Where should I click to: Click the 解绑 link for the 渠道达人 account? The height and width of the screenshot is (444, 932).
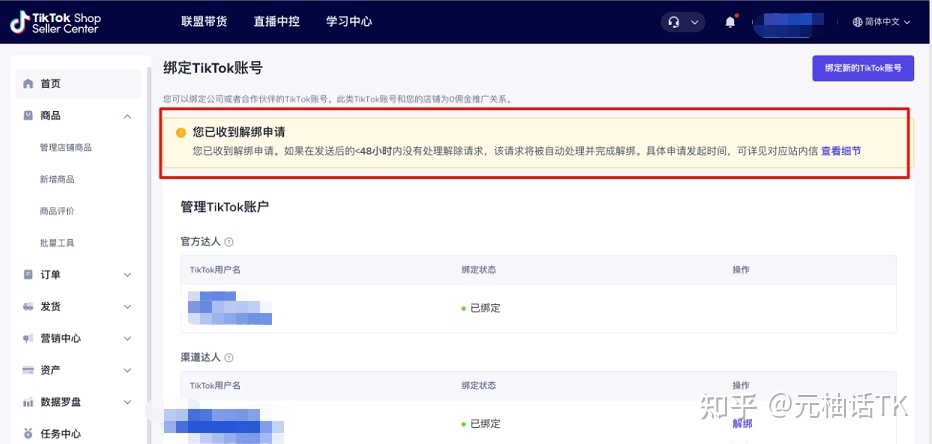pos(742,424)
